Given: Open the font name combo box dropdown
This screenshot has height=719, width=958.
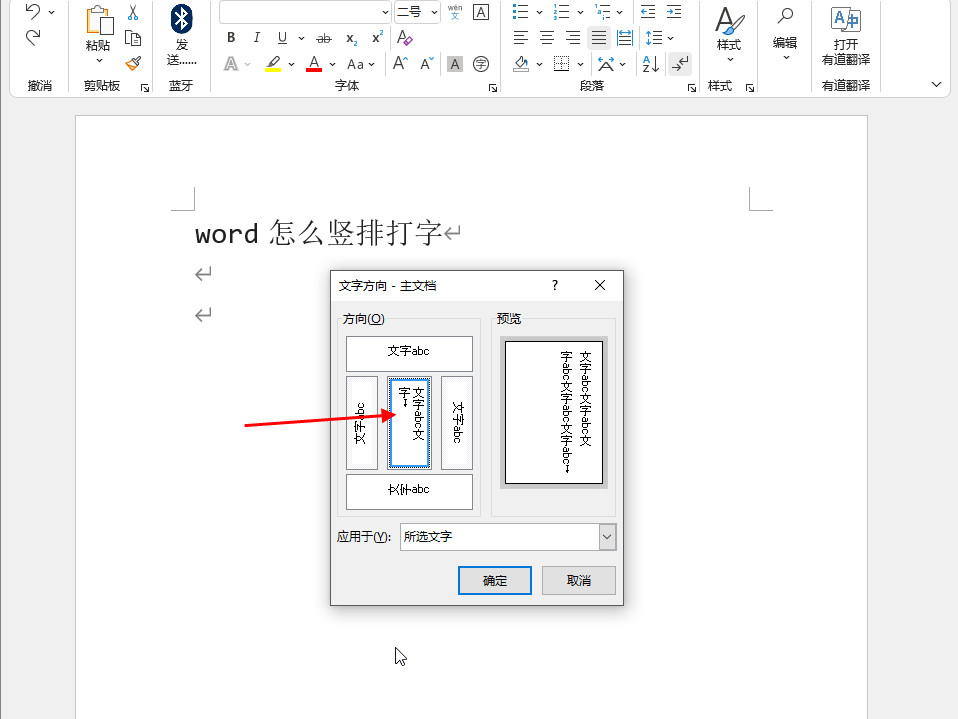Looking at the screenshot, I should click(385, 12).
